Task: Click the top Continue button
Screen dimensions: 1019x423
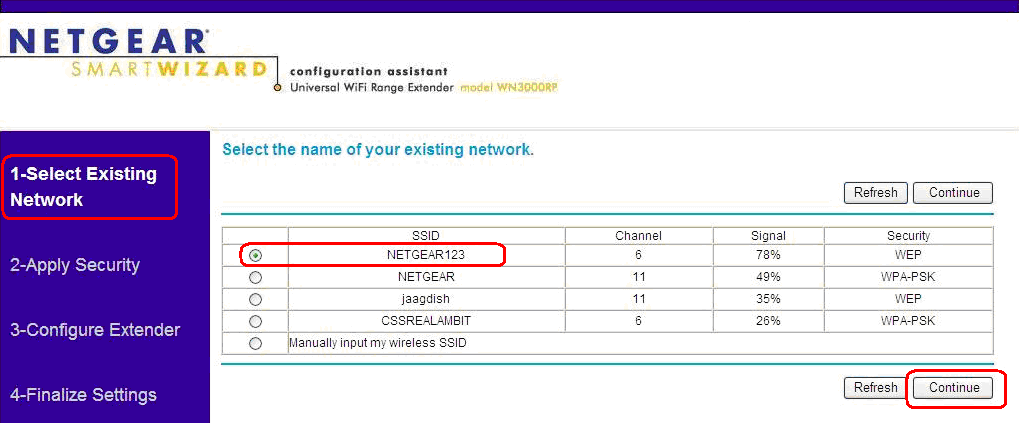Action: pos(953,193)
